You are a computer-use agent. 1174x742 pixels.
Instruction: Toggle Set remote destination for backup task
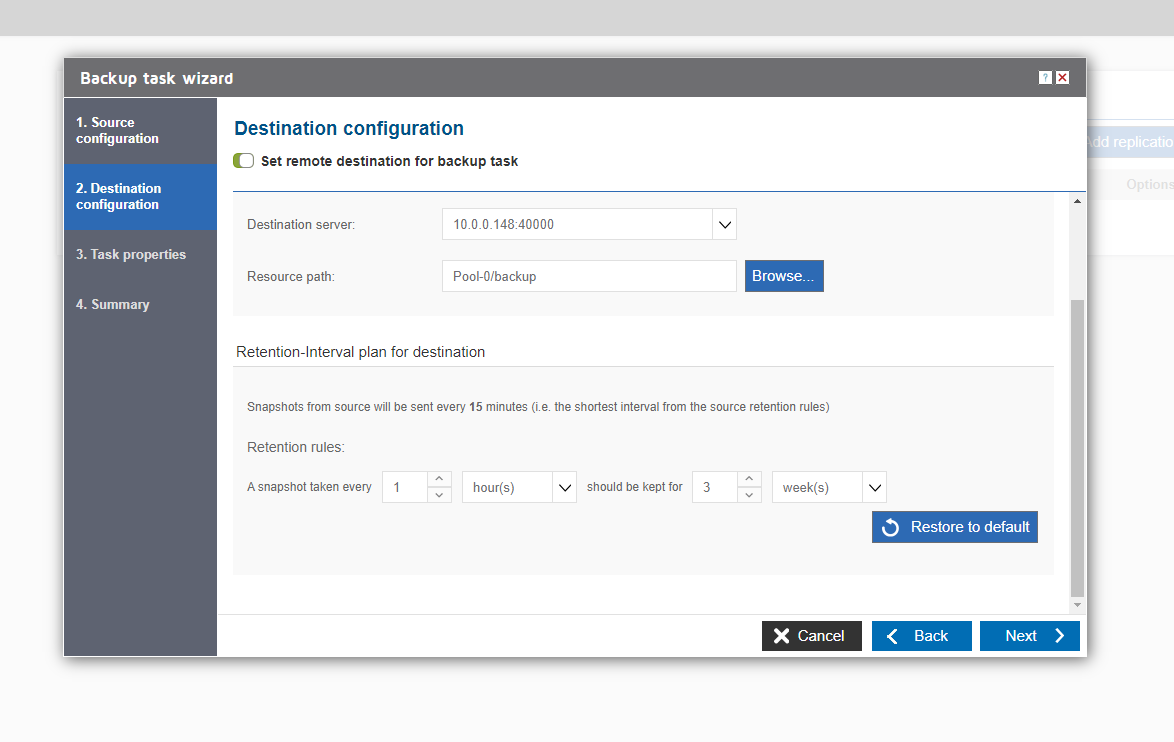click(x=243, y=161)
